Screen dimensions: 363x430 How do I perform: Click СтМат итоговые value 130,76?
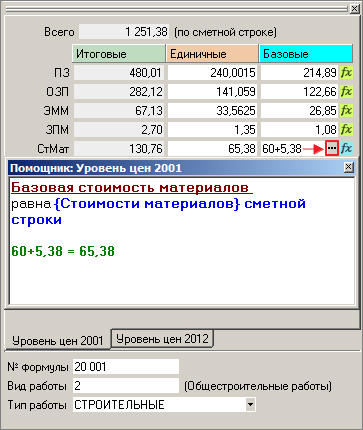(119, 148)
